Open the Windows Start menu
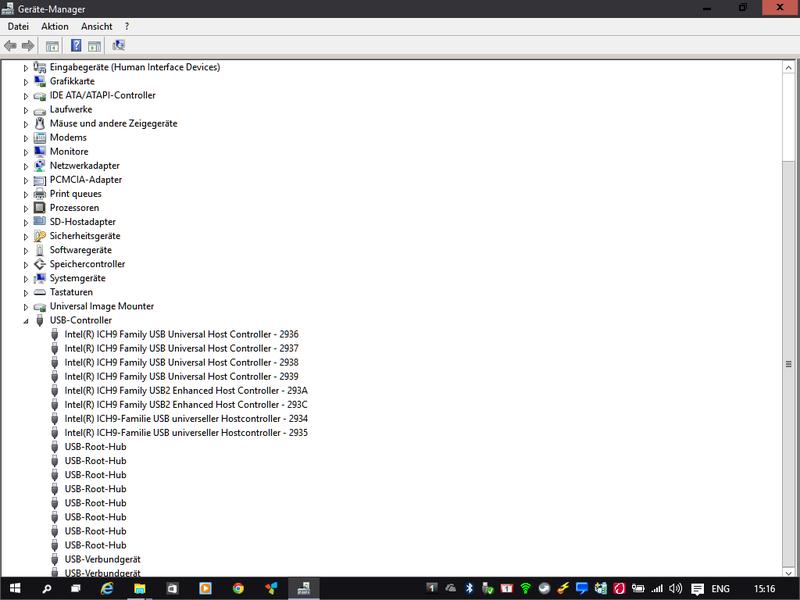The width and height of the screenshot is (800, 600). (x=15, y=588)
